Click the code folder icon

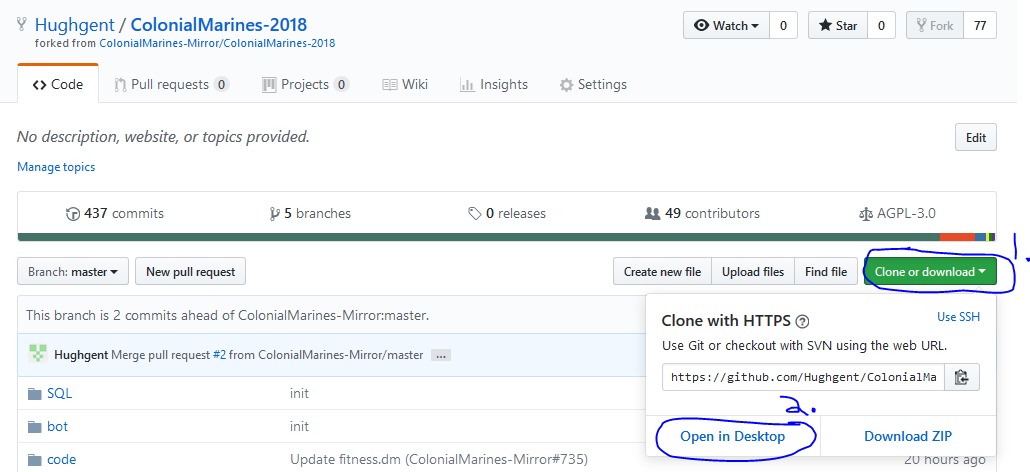point(35,460)
